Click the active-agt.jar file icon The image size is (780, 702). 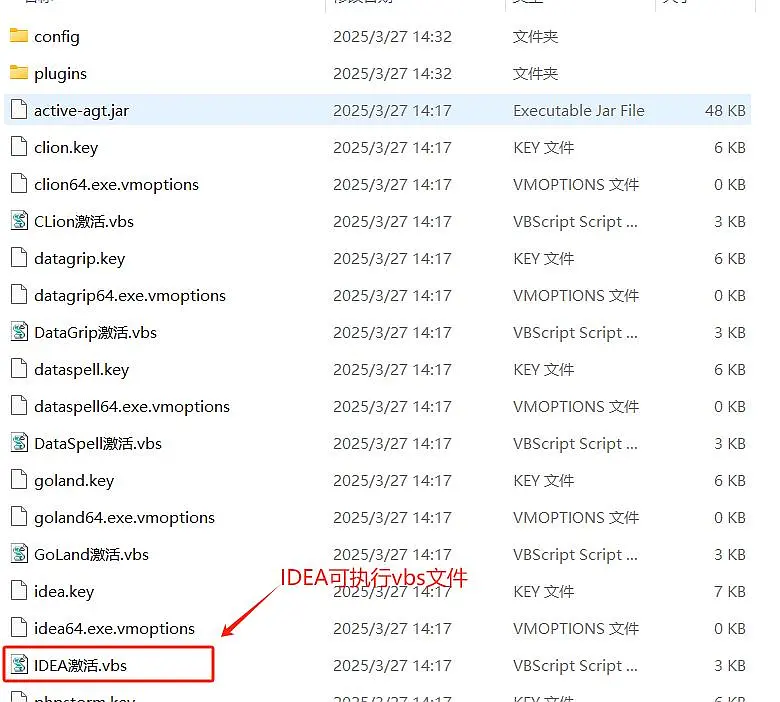[19, 109]
